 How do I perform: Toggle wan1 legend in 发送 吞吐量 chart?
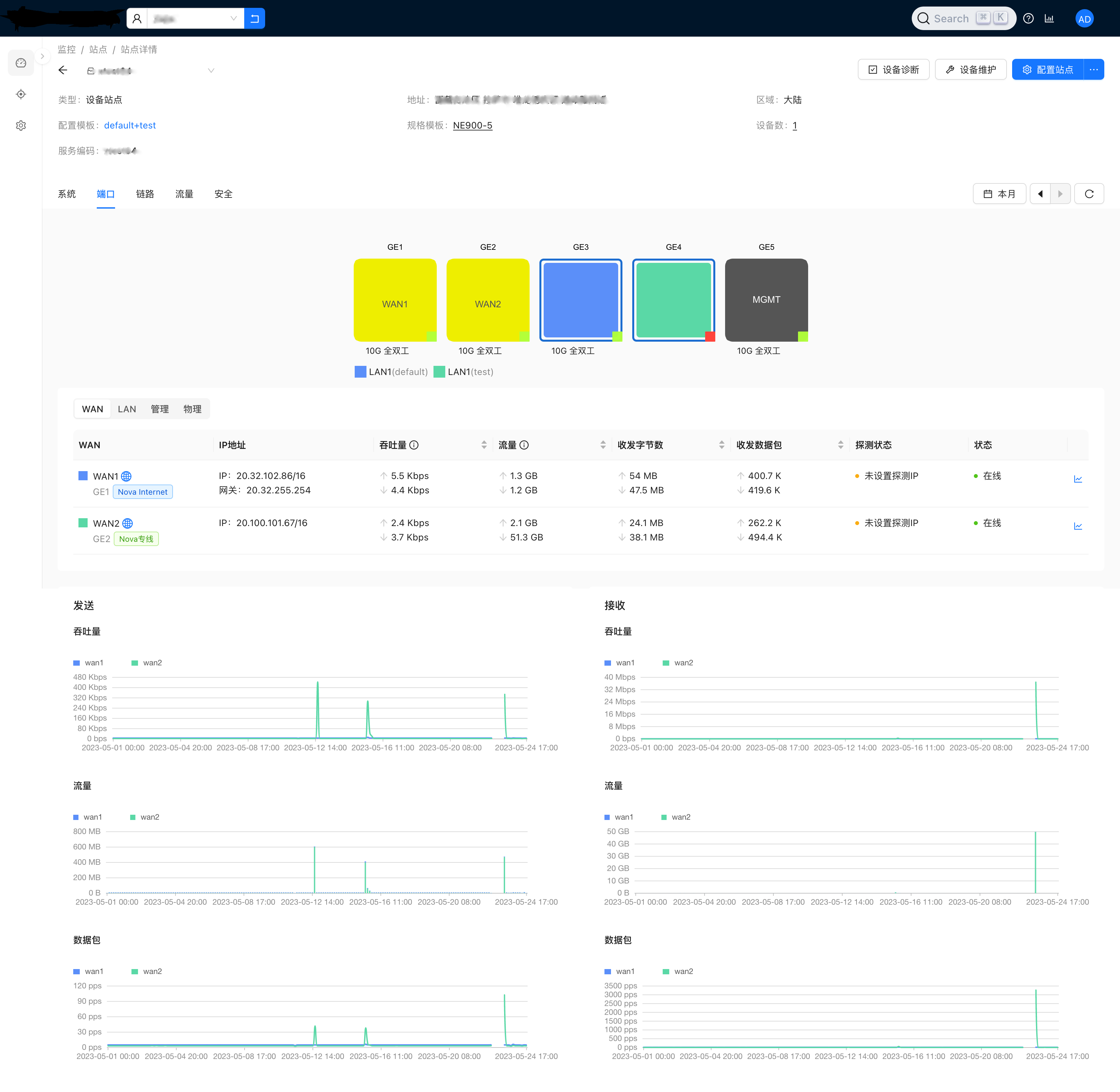[88, 662]
